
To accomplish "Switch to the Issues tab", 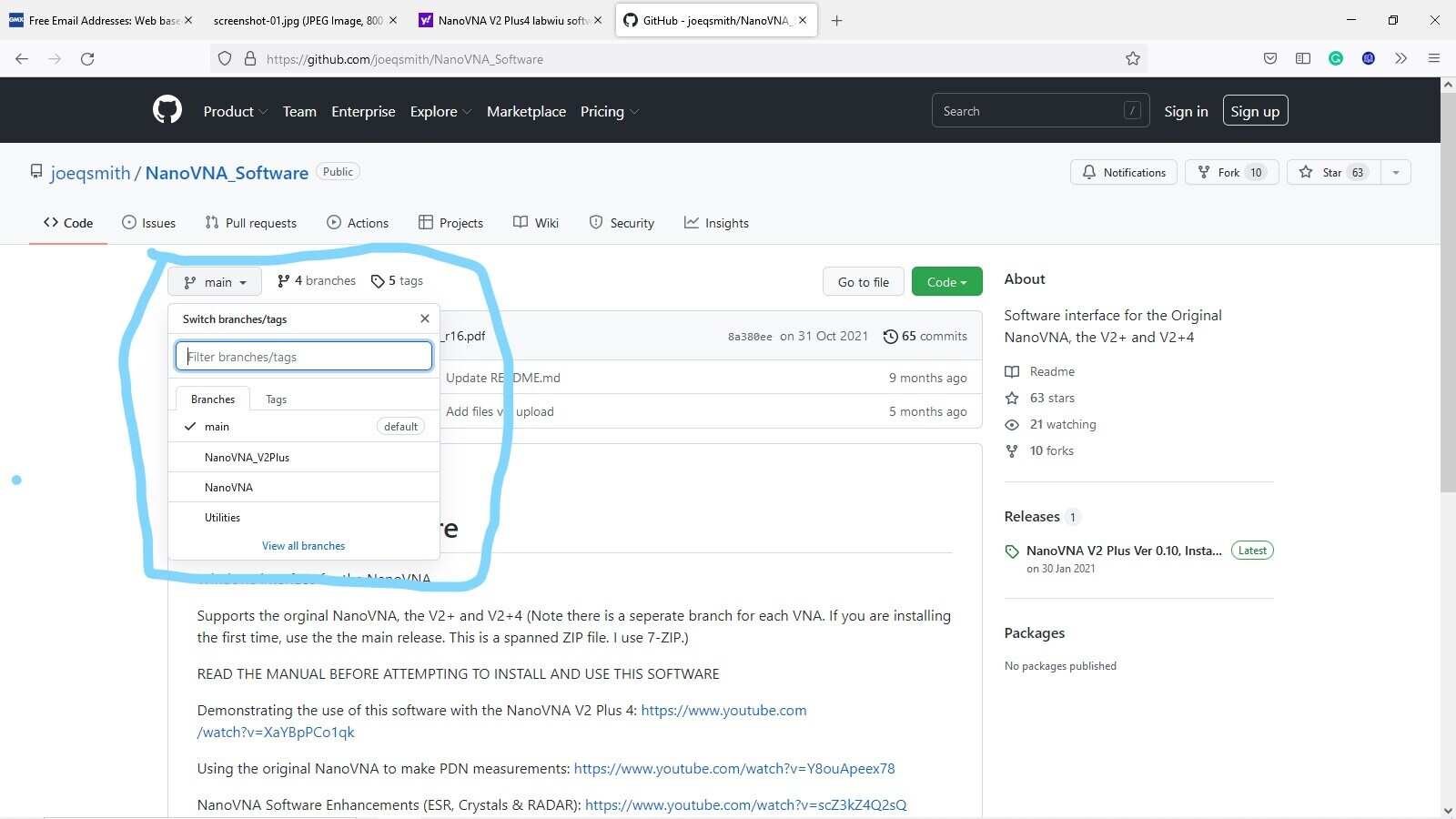I will tap(148, 223).
